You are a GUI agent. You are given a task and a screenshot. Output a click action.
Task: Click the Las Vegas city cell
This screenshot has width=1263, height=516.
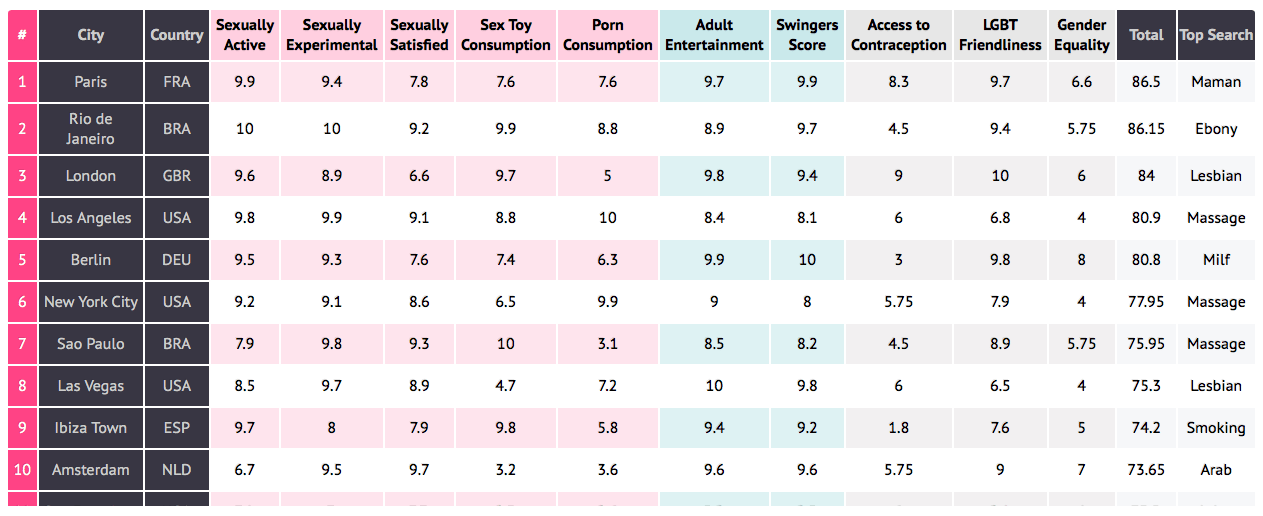tap(91, 386)
